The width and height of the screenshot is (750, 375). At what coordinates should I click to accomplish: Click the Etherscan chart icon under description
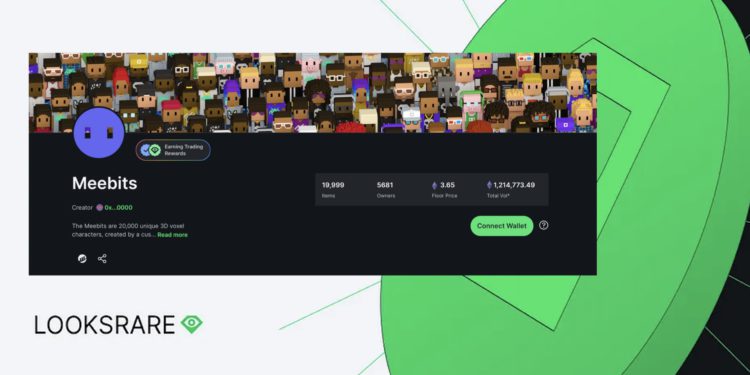(x=82, y=259)
